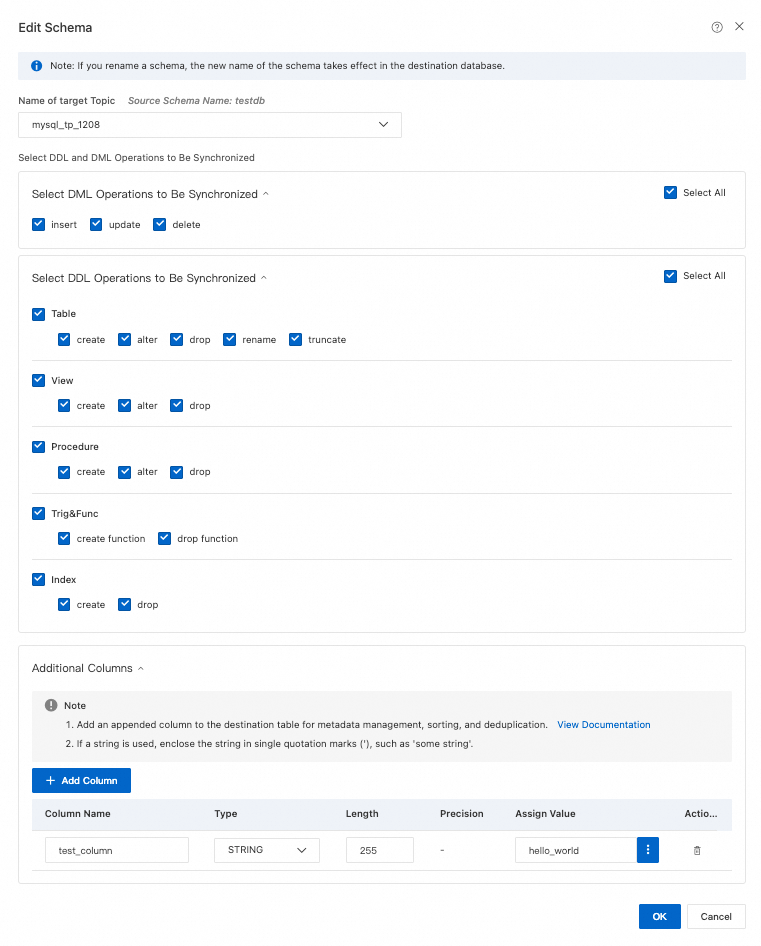Delete the test_column row
Screen dimensions: 761x946
pyautogui.click(x=697, y=850)
